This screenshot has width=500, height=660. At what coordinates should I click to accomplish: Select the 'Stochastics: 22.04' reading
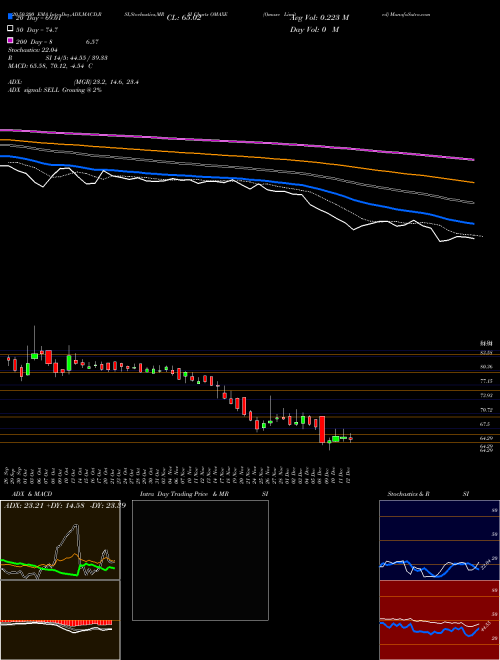click(33, 50)
